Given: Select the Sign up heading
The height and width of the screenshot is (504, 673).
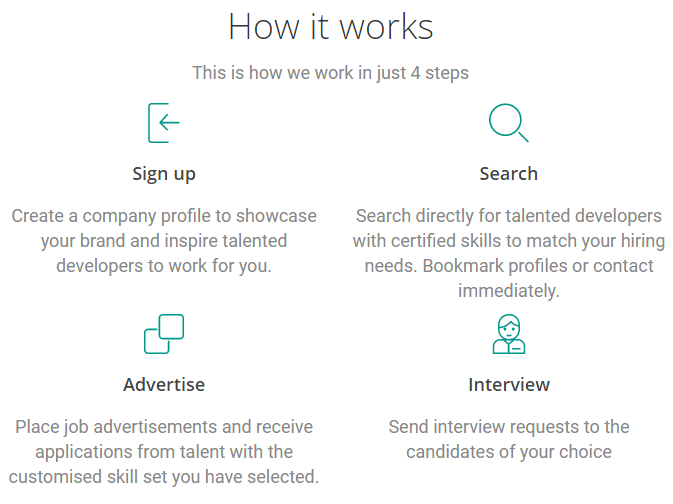Looking at the screenshot, I should (164, 174).
